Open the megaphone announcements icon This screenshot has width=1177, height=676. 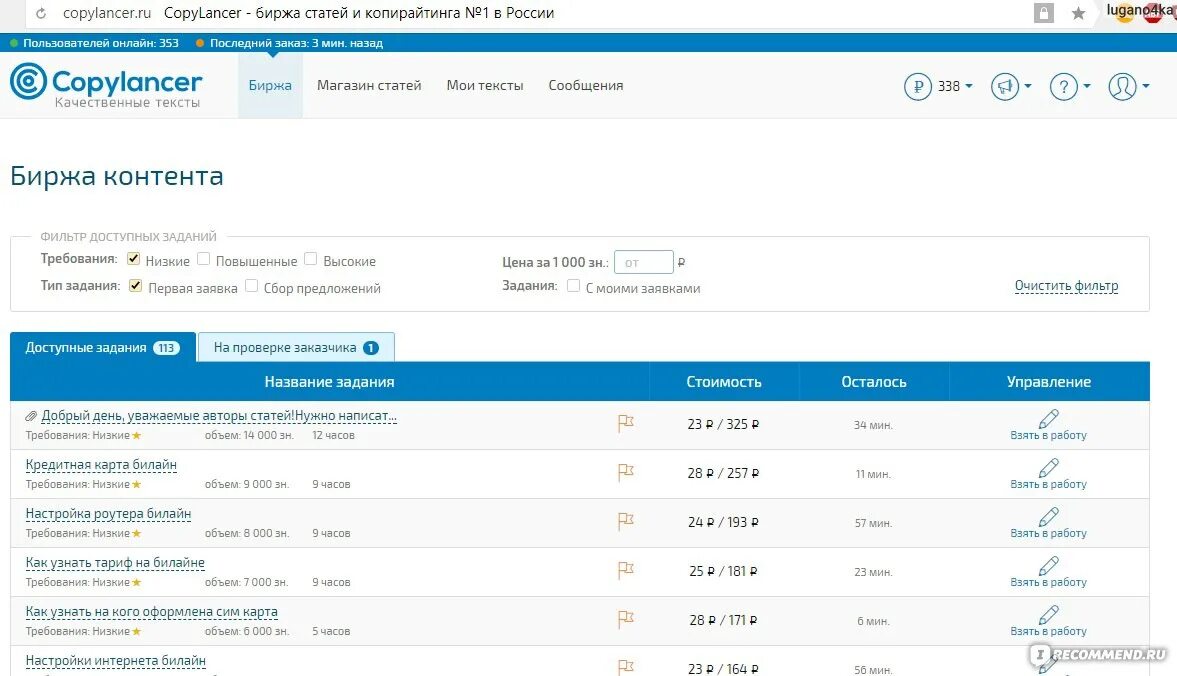(1004, 86)
